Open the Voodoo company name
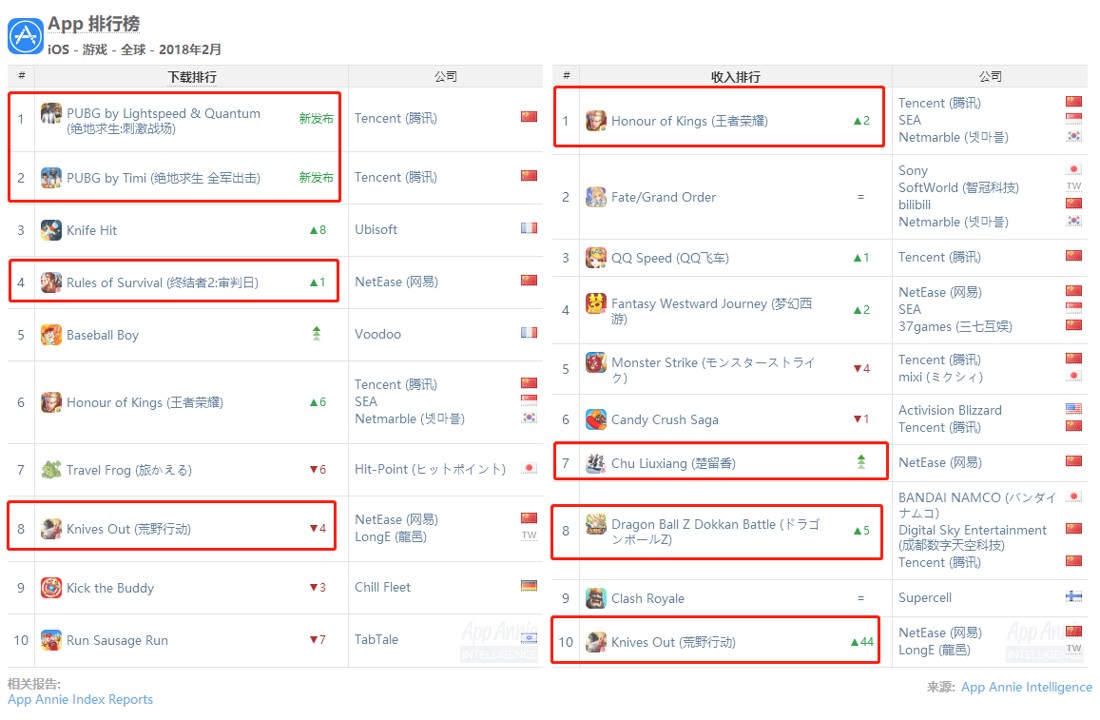 pos(377,334)
